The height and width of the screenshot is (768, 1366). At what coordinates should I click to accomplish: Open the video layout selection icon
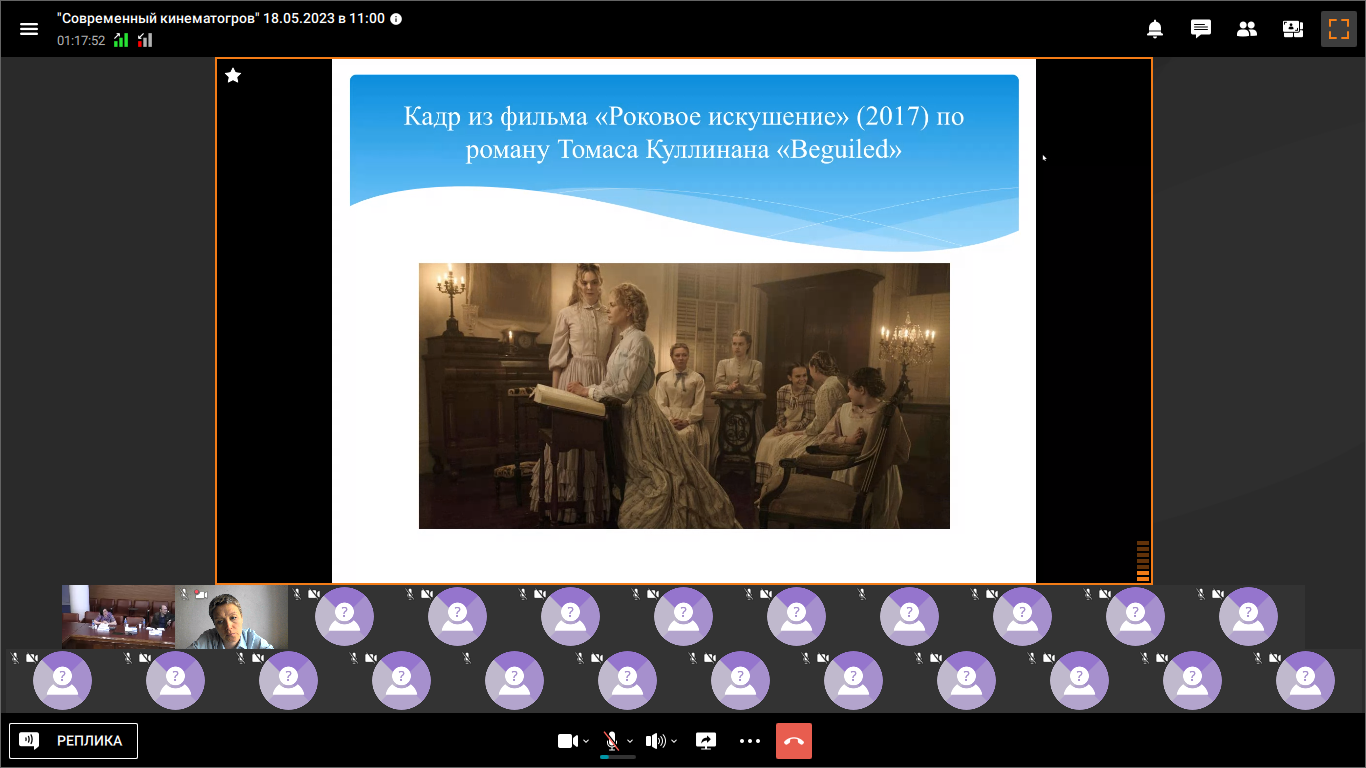(1293, 29)
